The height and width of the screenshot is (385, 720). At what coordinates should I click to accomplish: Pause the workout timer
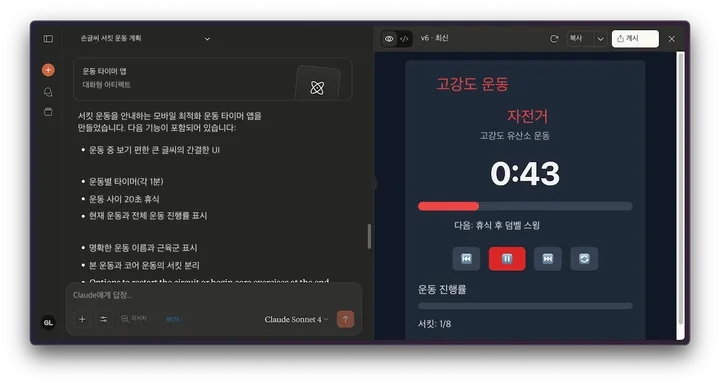pyautogui.click(x=507, y=259)
